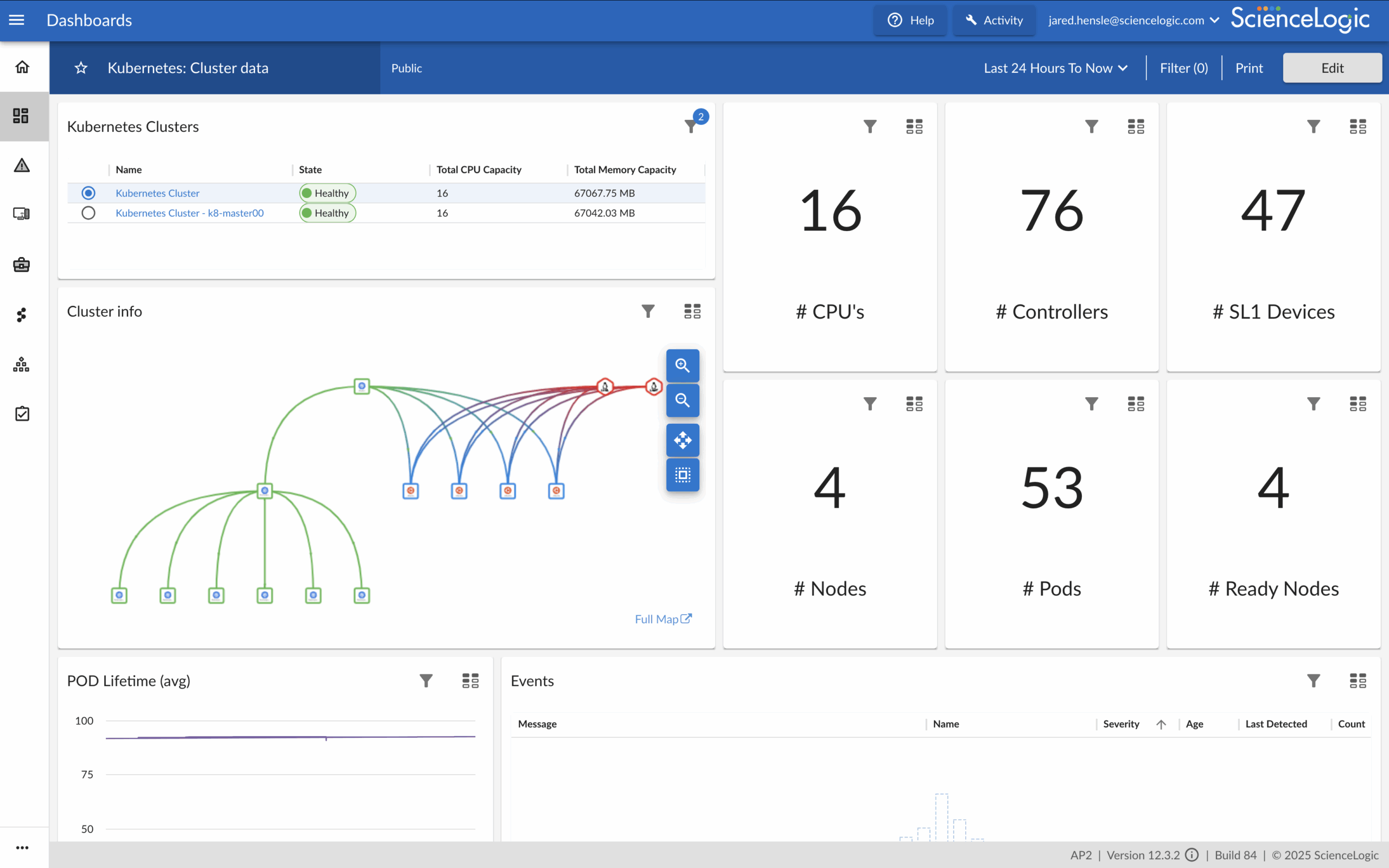The width and height of the screenshot is (1389, 868).
Task: Expand sidebar more options ellipsis
Action: pos(22,847)
